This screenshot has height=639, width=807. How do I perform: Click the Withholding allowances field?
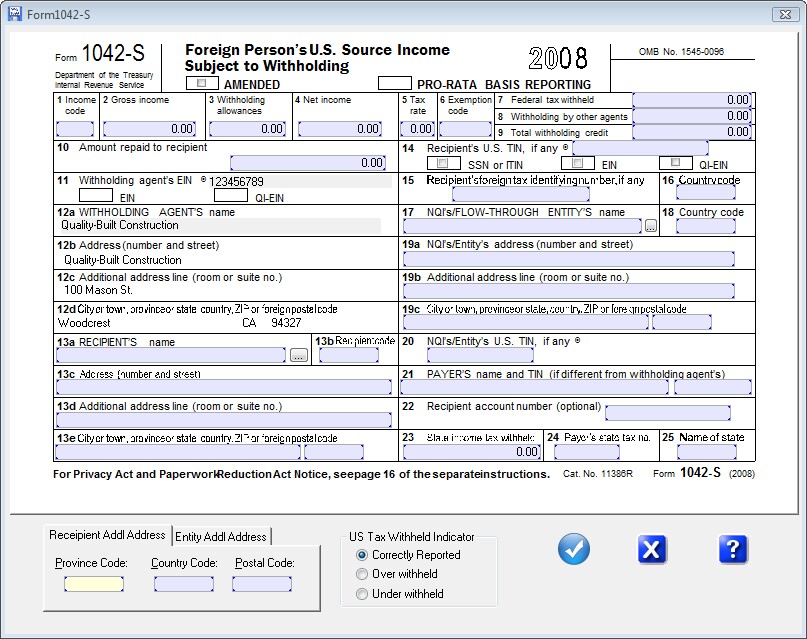point(248,129)
